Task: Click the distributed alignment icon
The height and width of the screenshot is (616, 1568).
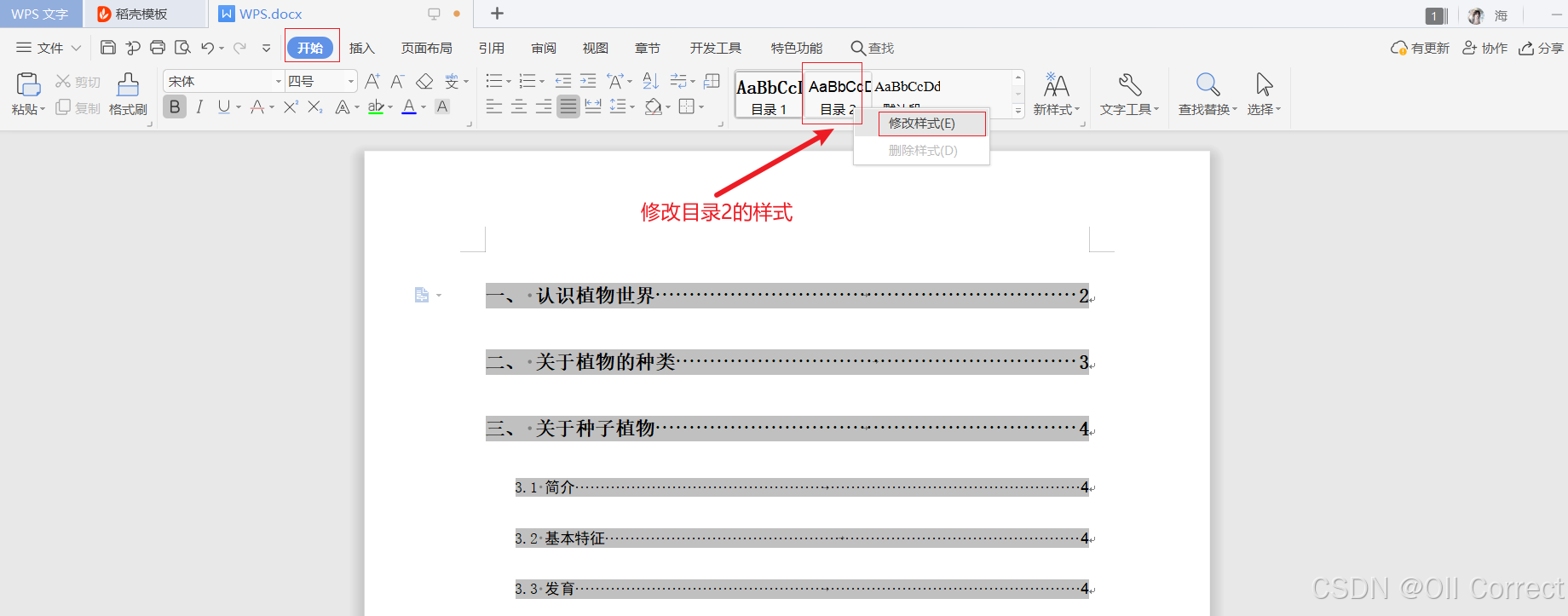Action: [x=593, y=107]
